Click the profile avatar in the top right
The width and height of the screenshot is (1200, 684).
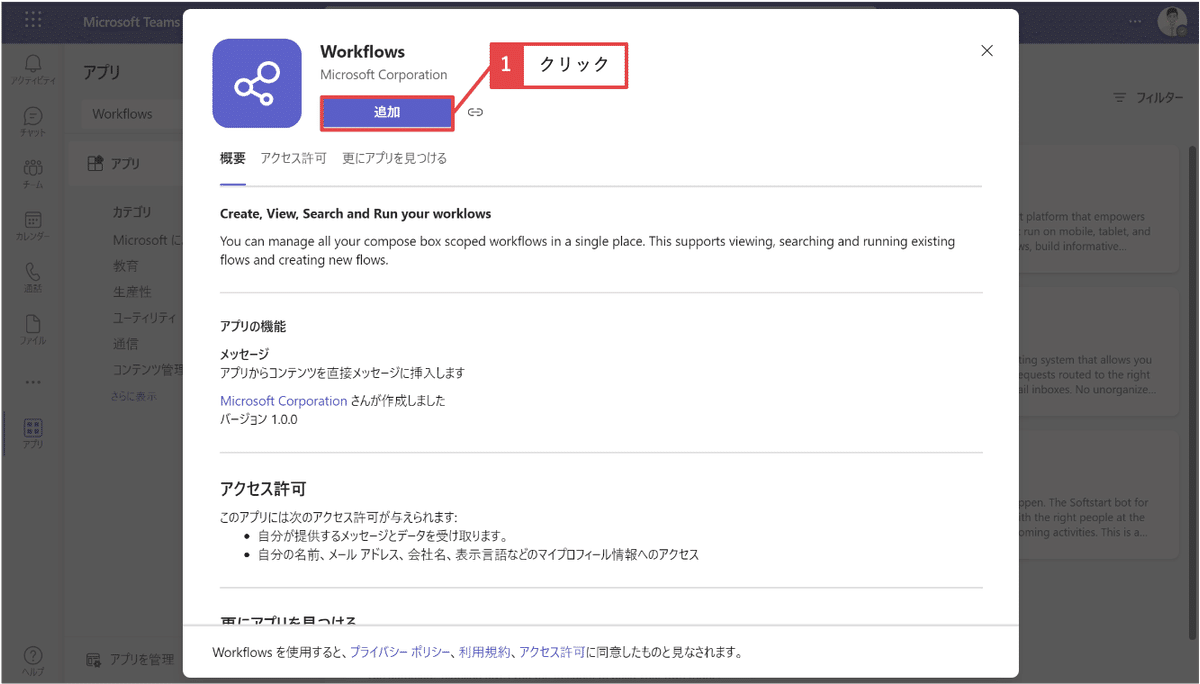pyautogui.click(x=1172, y=21)
